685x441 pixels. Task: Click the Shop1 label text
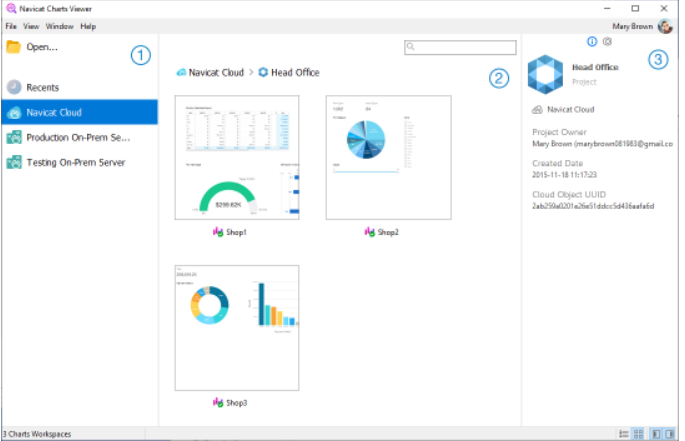coord(236,233)
